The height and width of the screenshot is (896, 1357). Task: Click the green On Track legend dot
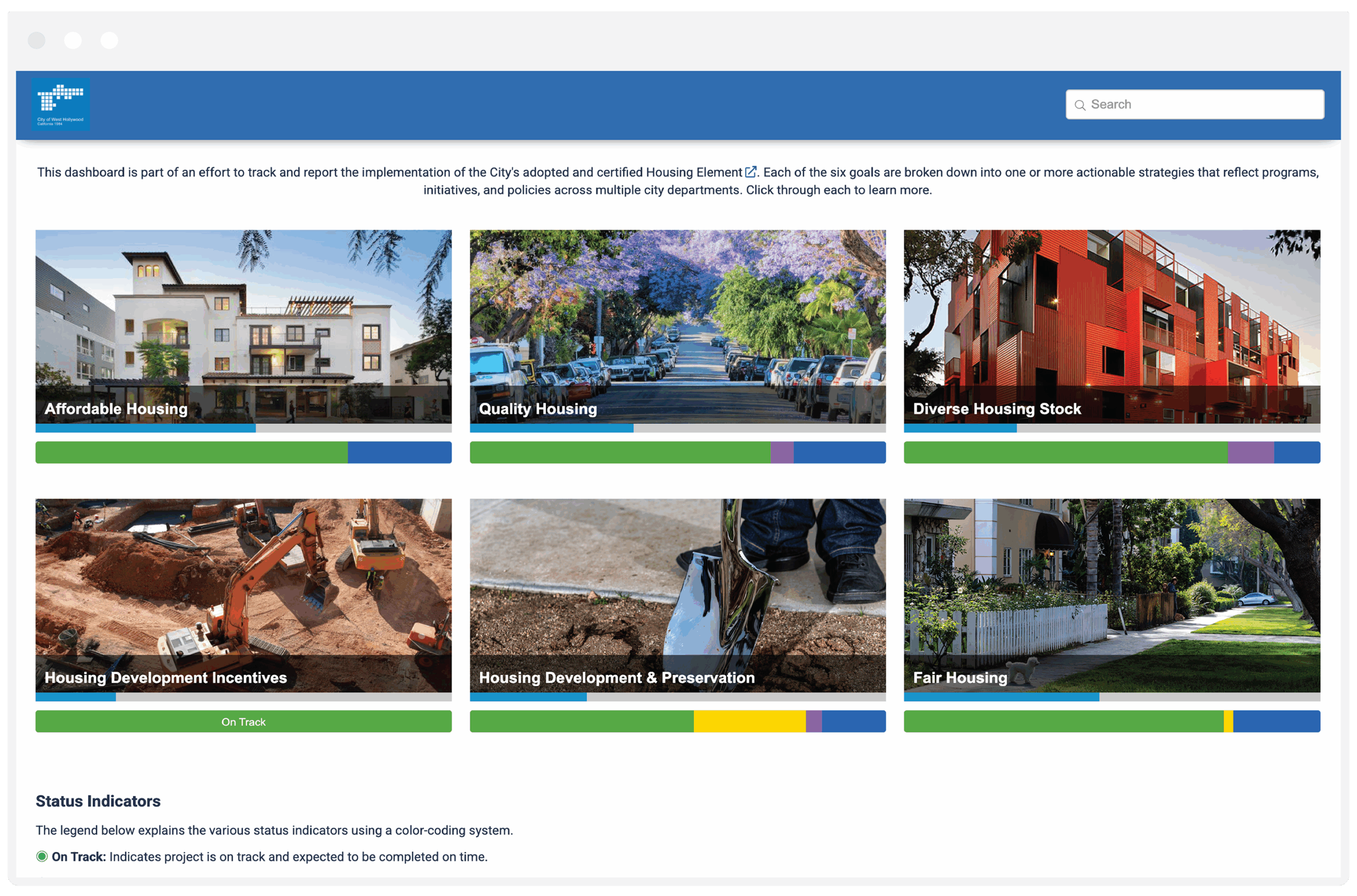click(x=42, y=856)
